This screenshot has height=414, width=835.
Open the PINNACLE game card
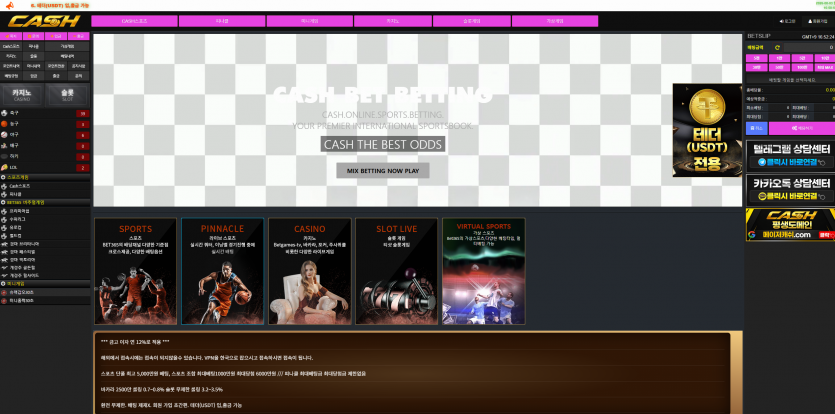tap(222, 271)
